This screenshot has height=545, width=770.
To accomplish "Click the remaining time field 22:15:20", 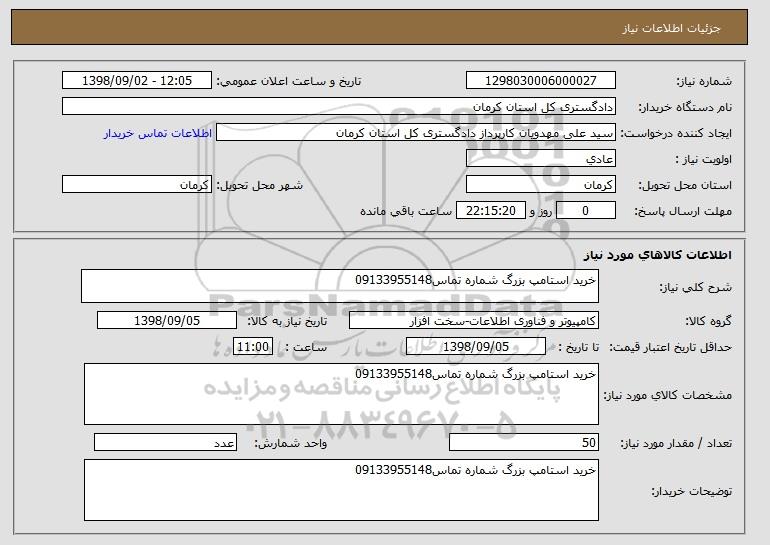I will [x=491, y=211].
